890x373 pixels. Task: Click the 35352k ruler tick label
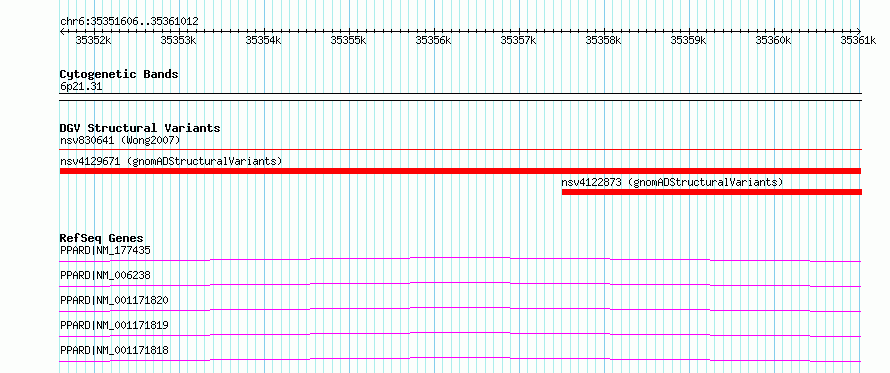coord(93,40)
